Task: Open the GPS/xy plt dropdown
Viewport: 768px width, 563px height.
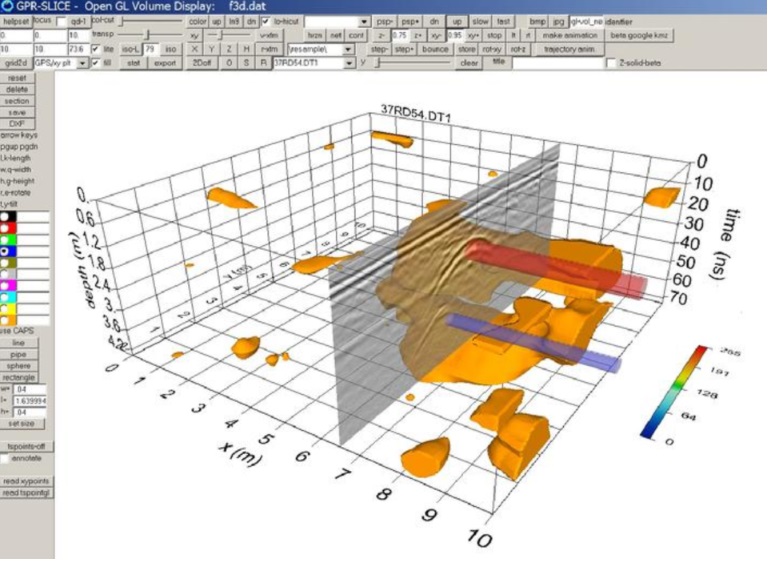Action: [x=83, y=63]
